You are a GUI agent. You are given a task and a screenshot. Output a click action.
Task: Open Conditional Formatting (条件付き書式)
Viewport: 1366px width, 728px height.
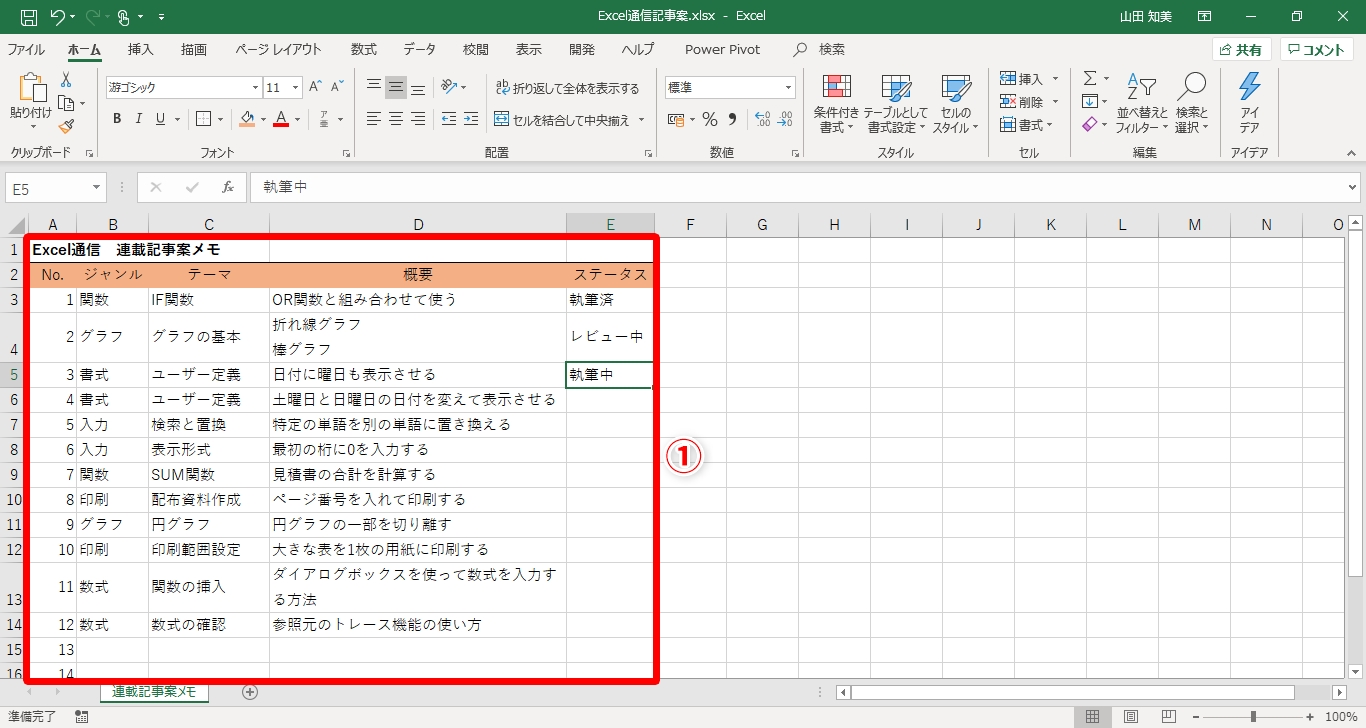[836, 104]
